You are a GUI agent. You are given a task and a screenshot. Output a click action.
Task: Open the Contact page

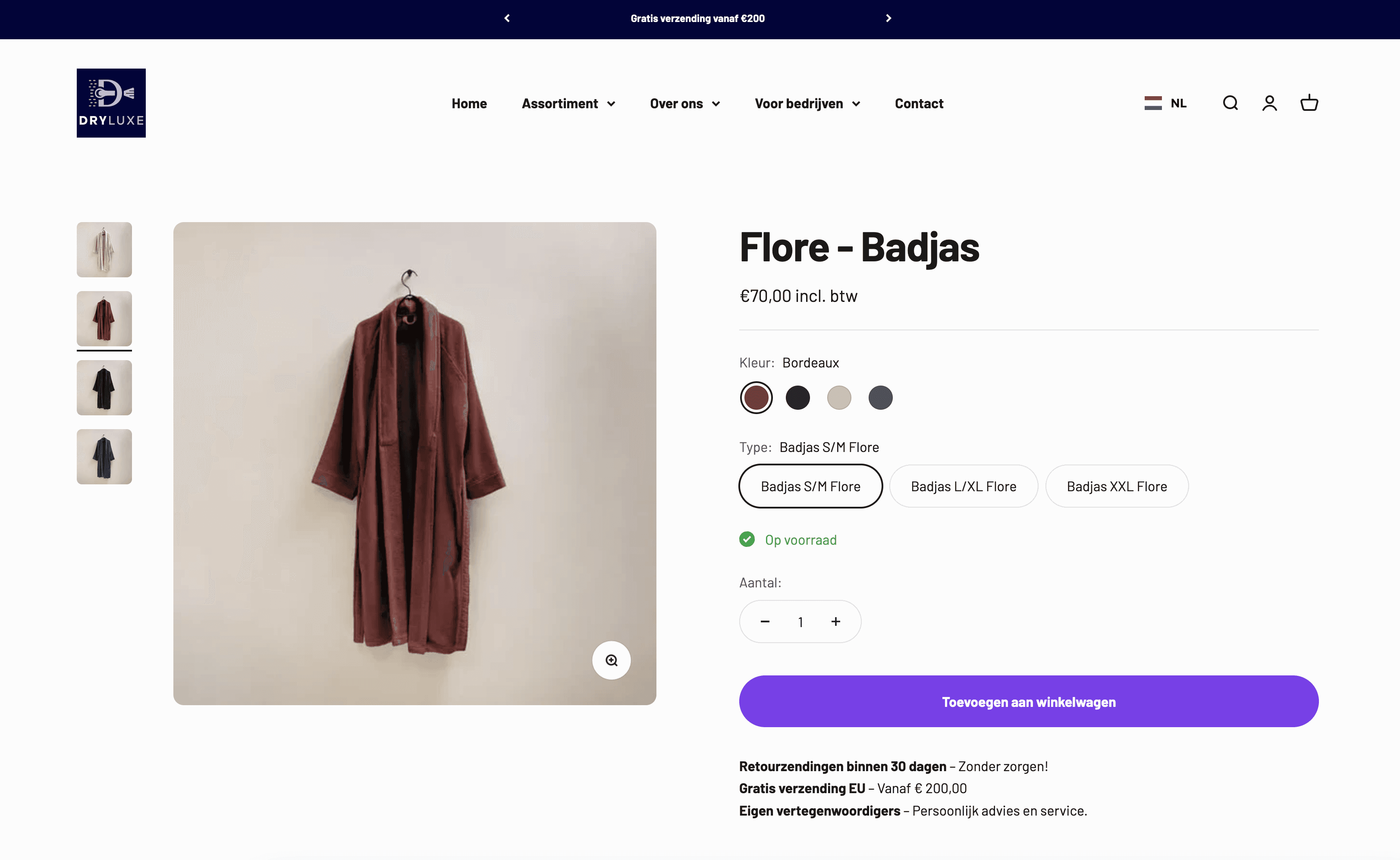[918, 104]
